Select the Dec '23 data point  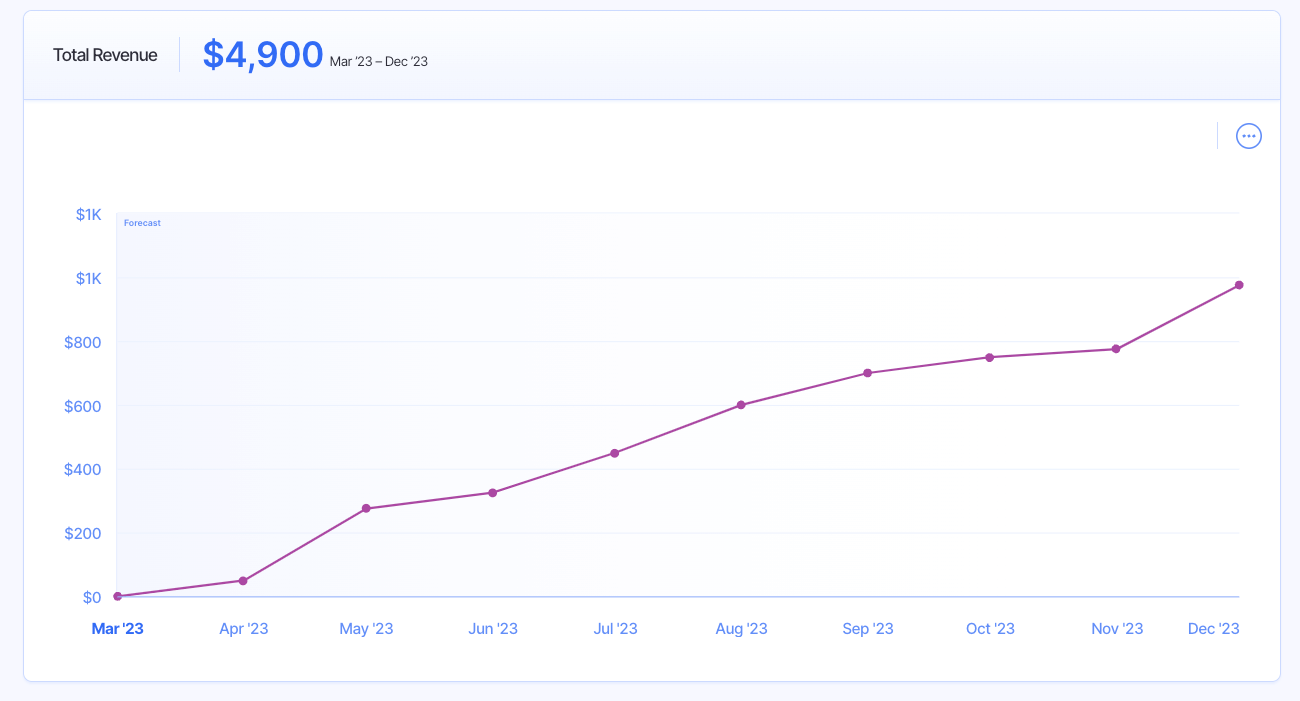point(1238,284)
